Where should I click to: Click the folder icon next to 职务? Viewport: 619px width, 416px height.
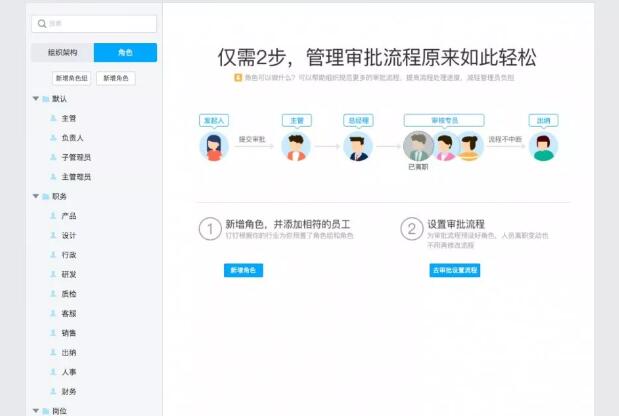tap(46, 197)
